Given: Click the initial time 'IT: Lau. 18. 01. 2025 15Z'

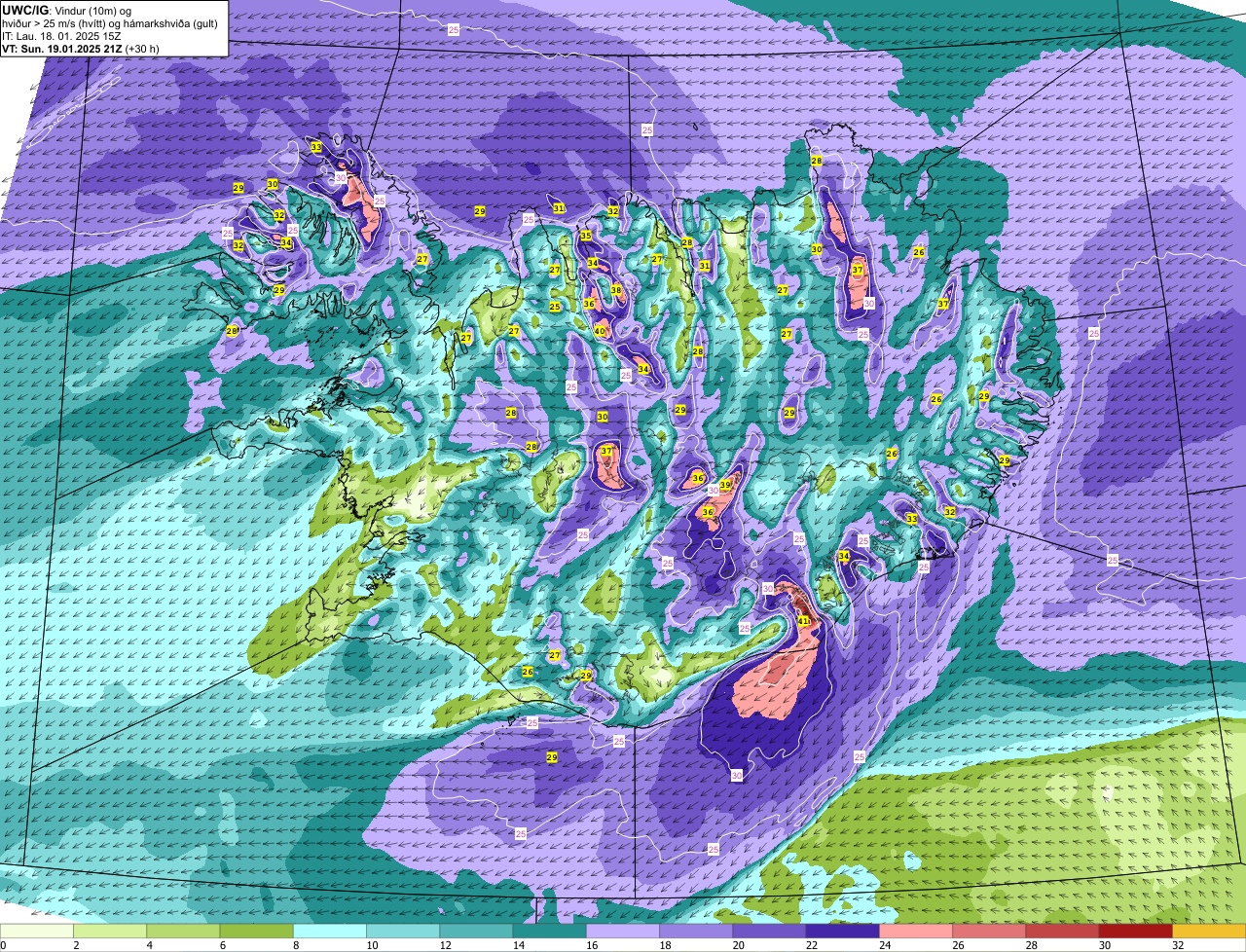Looking at the screenshot, I should pyautogui.click(x=61, y=35).
